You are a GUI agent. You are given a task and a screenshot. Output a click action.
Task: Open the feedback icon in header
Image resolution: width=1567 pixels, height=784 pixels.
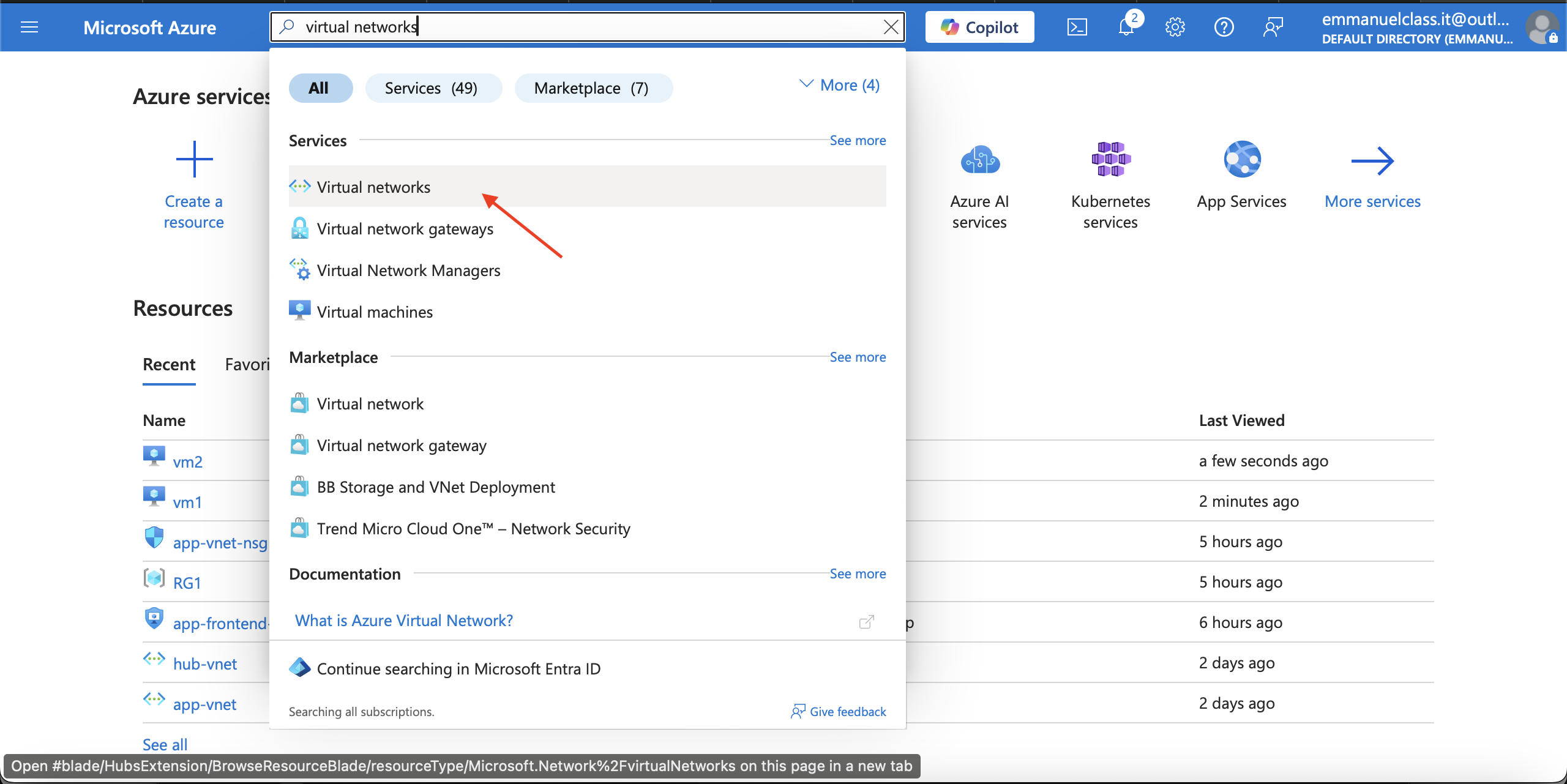click(1273, 27)
